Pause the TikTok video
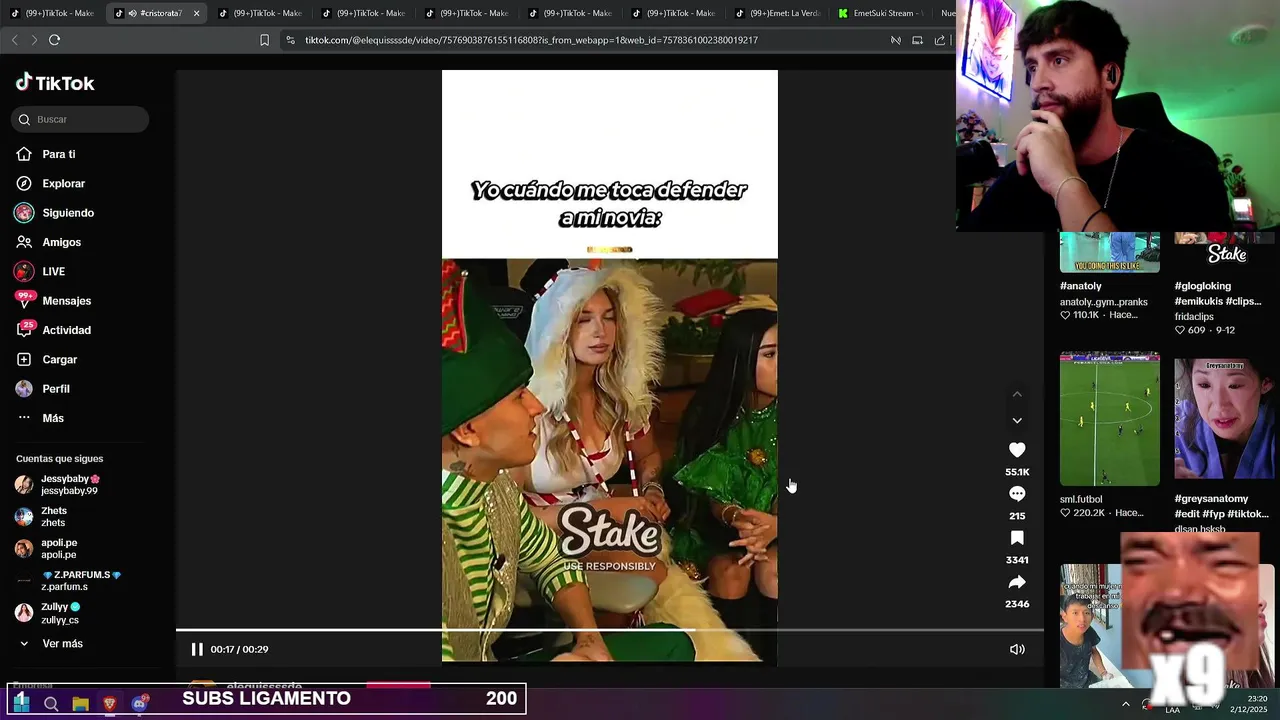This screenshot has width=1280, height=720. click(197, 649)
